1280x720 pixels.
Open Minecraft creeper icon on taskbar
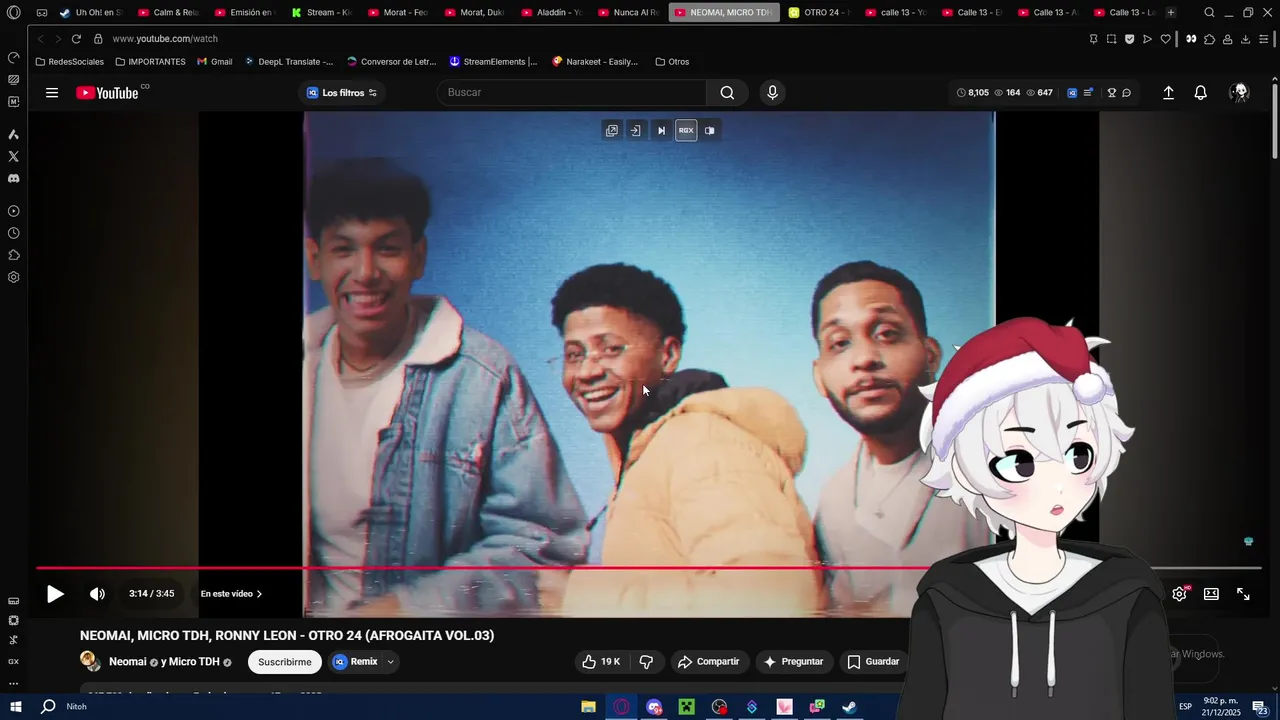click(686, 707)
